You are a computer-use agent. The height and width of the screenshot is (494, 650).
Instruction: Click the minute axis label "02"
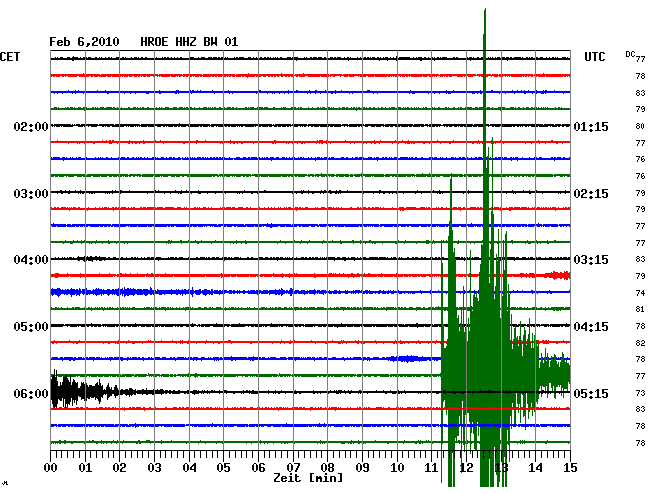[119, 468]
